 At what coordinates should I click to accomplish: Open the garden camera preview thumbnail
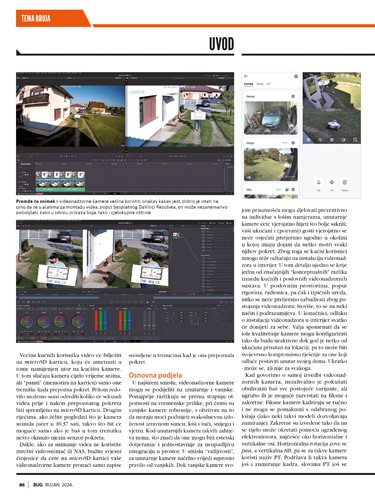click(x=271, y=165)
